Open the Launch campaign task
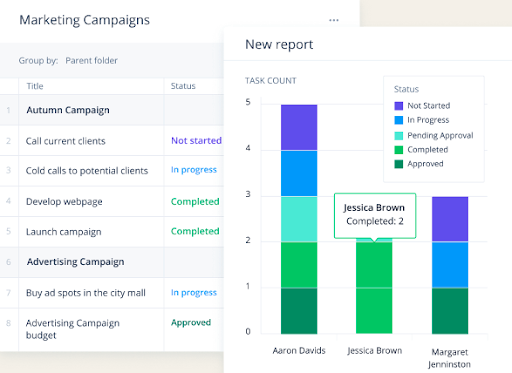 64,232
